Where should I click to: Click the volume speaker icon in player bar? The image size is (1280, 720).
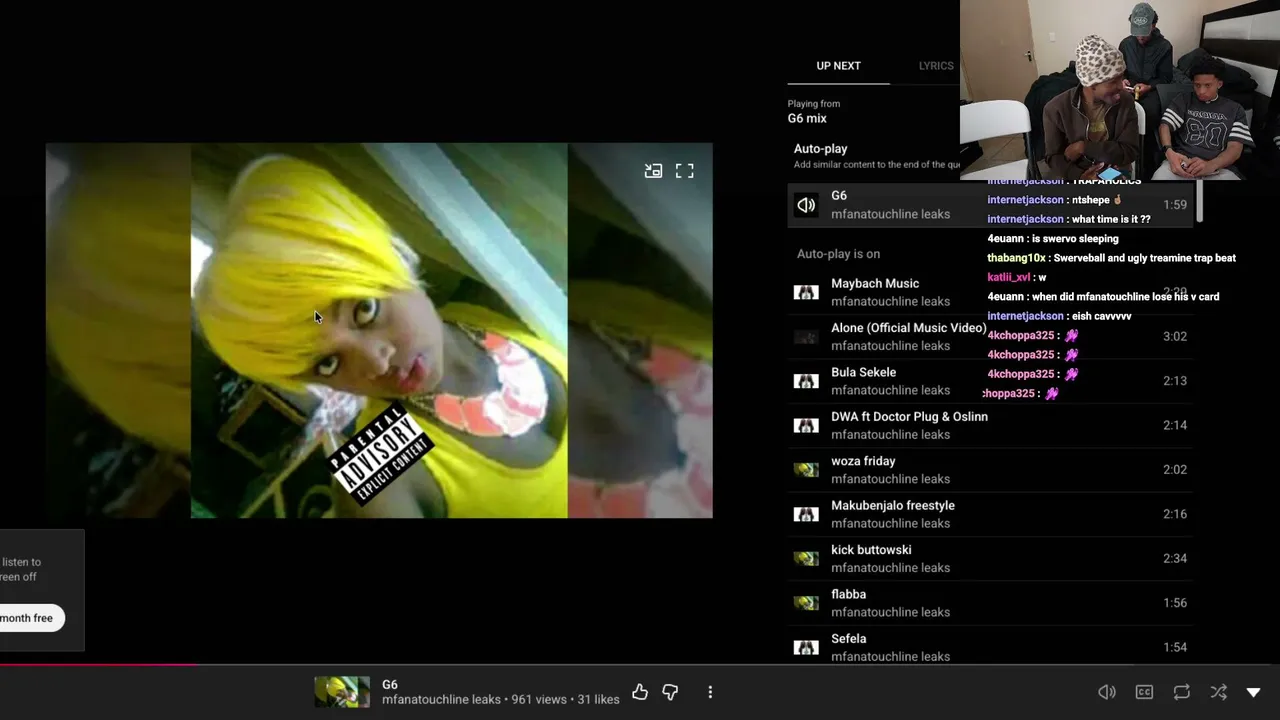click(x=1107, y=692)
